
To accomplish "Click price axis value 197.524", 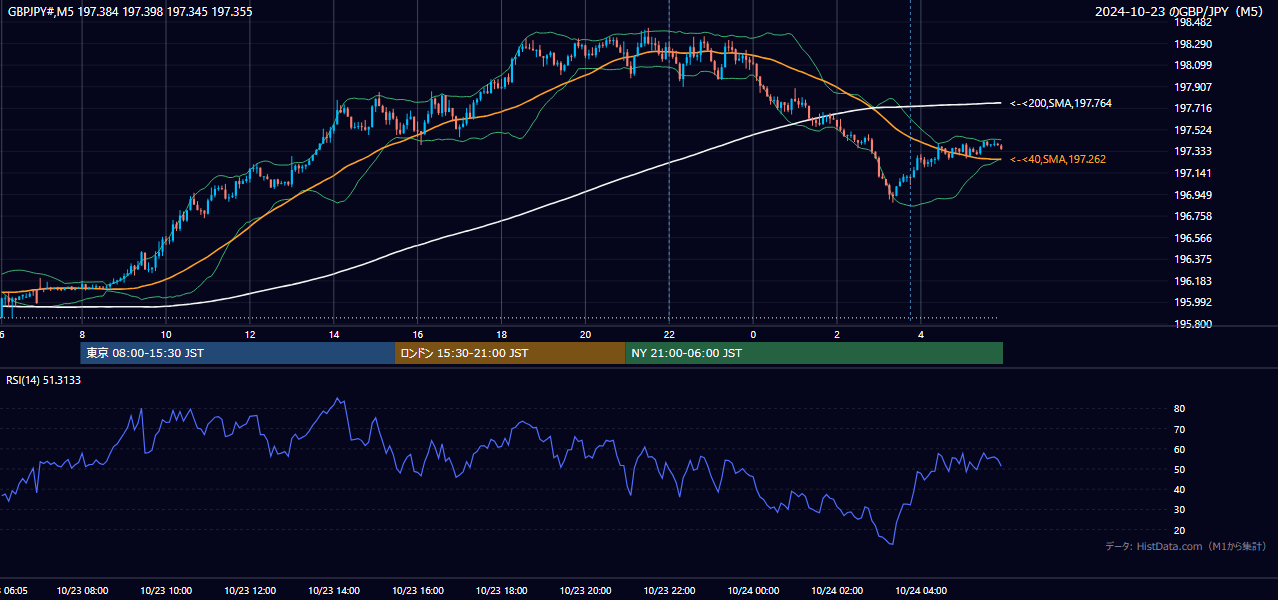I will point(1192,130).
